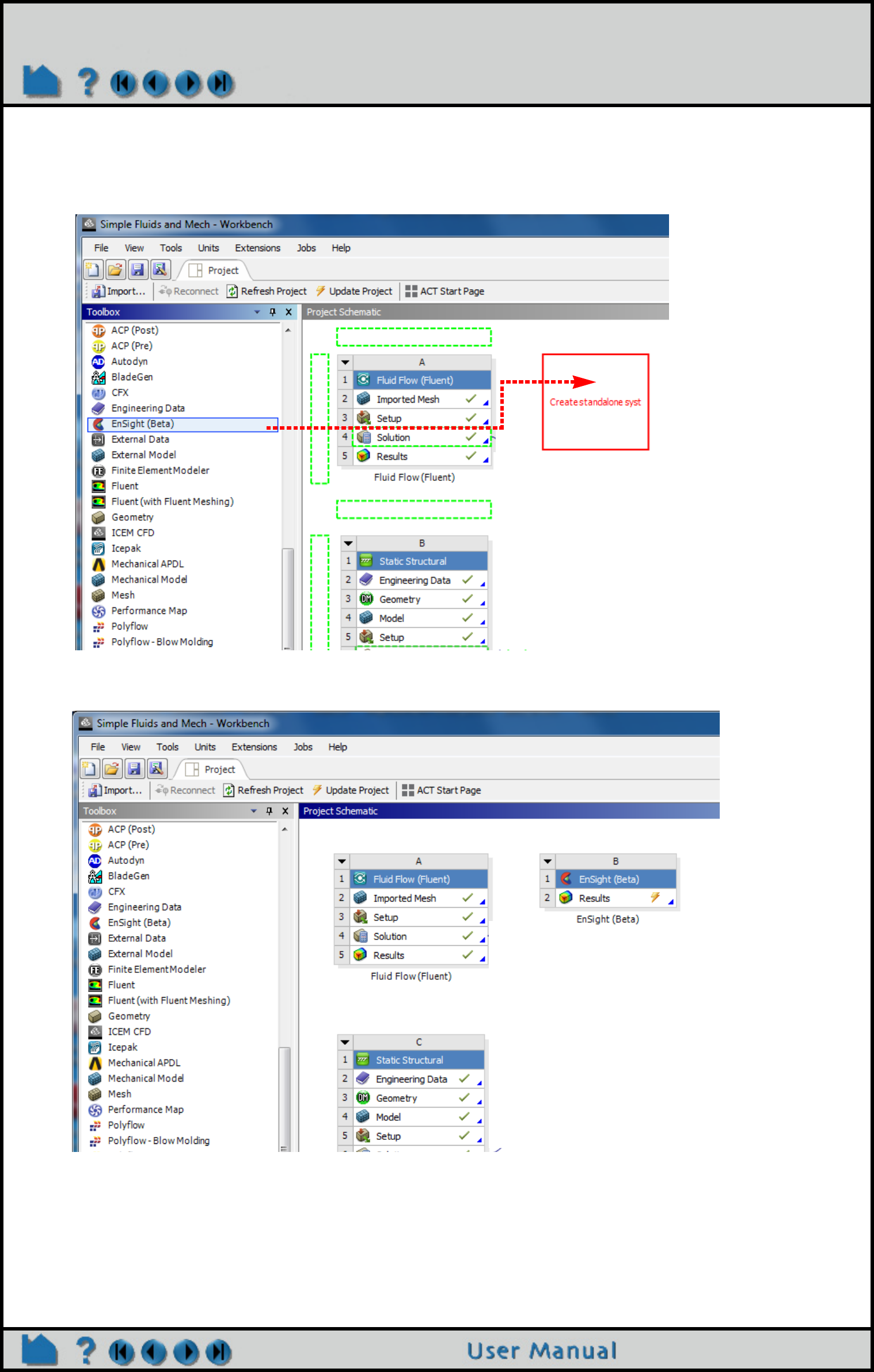
Task: Select Setup cell in lower Fluid Flow system
Action: [419, 917]
